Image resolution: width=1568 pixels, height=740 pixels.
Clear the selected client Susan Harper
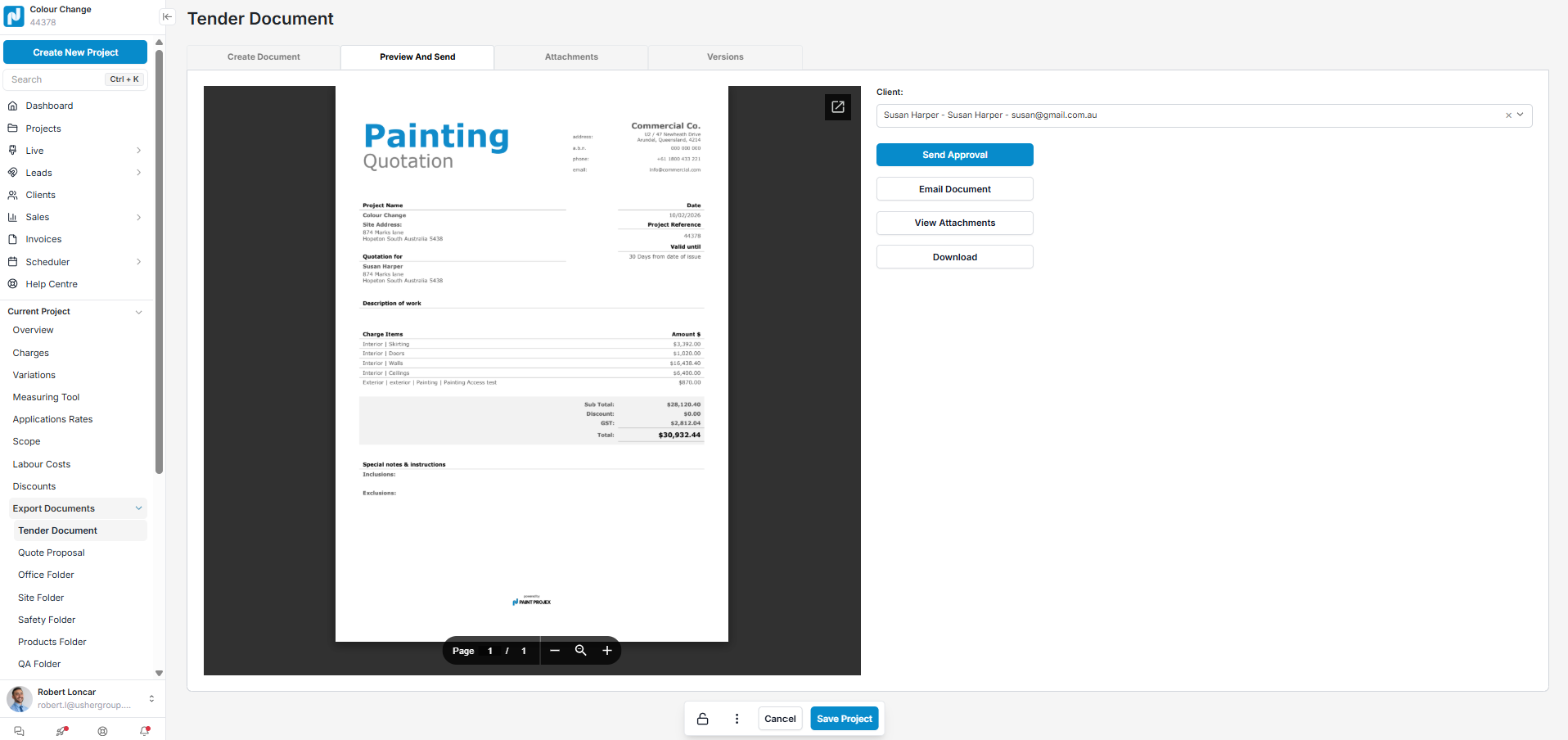(1508, 115)
